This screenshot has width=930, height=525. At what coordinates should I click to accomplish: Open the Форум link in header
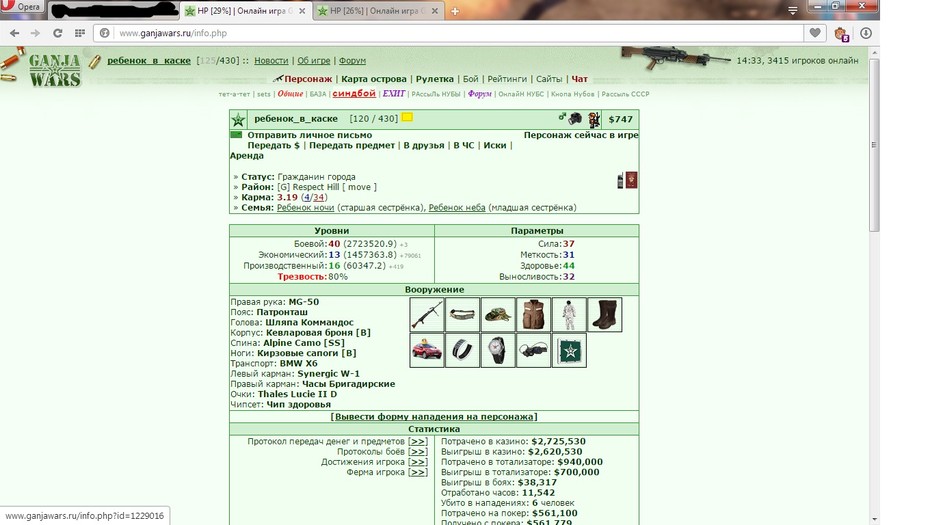point(352,61)
